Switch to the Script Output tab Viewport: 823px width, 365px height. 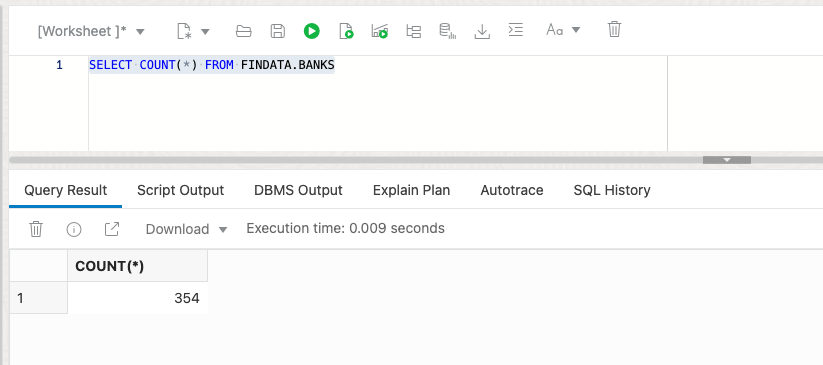pyautogui.click(x=181, y=190)
